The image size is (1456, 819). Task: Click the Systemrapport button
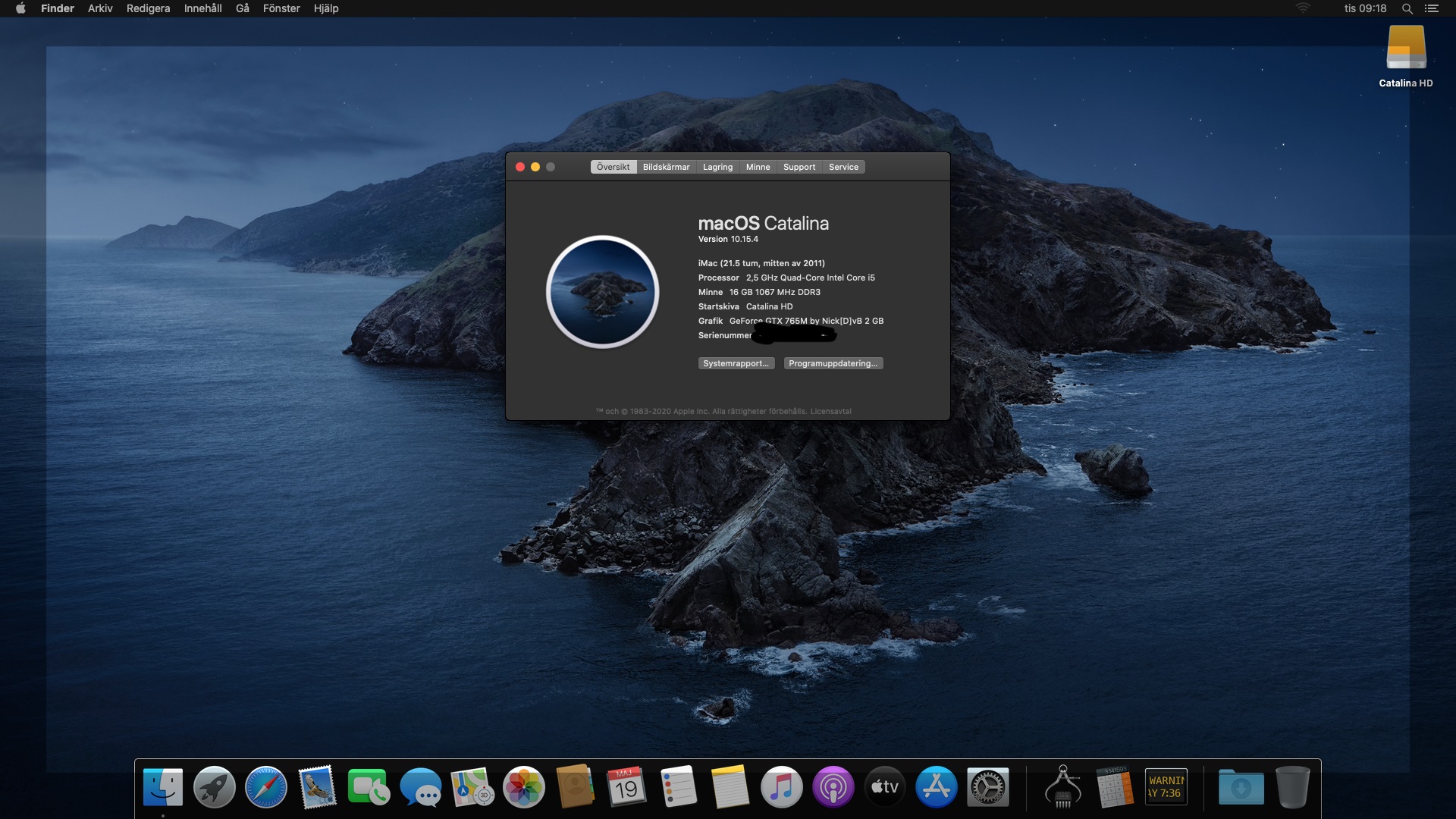coord(736,363)
